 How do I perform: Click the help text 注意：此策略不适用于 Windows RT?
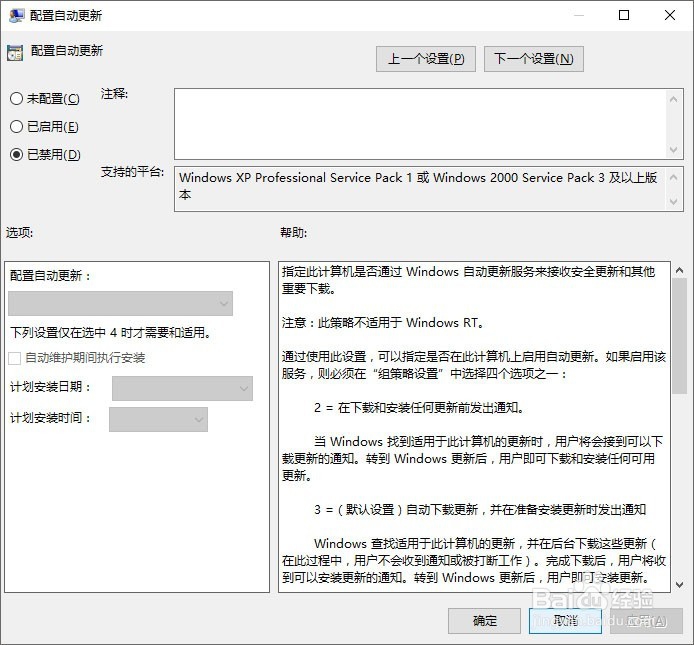point(383,323)
